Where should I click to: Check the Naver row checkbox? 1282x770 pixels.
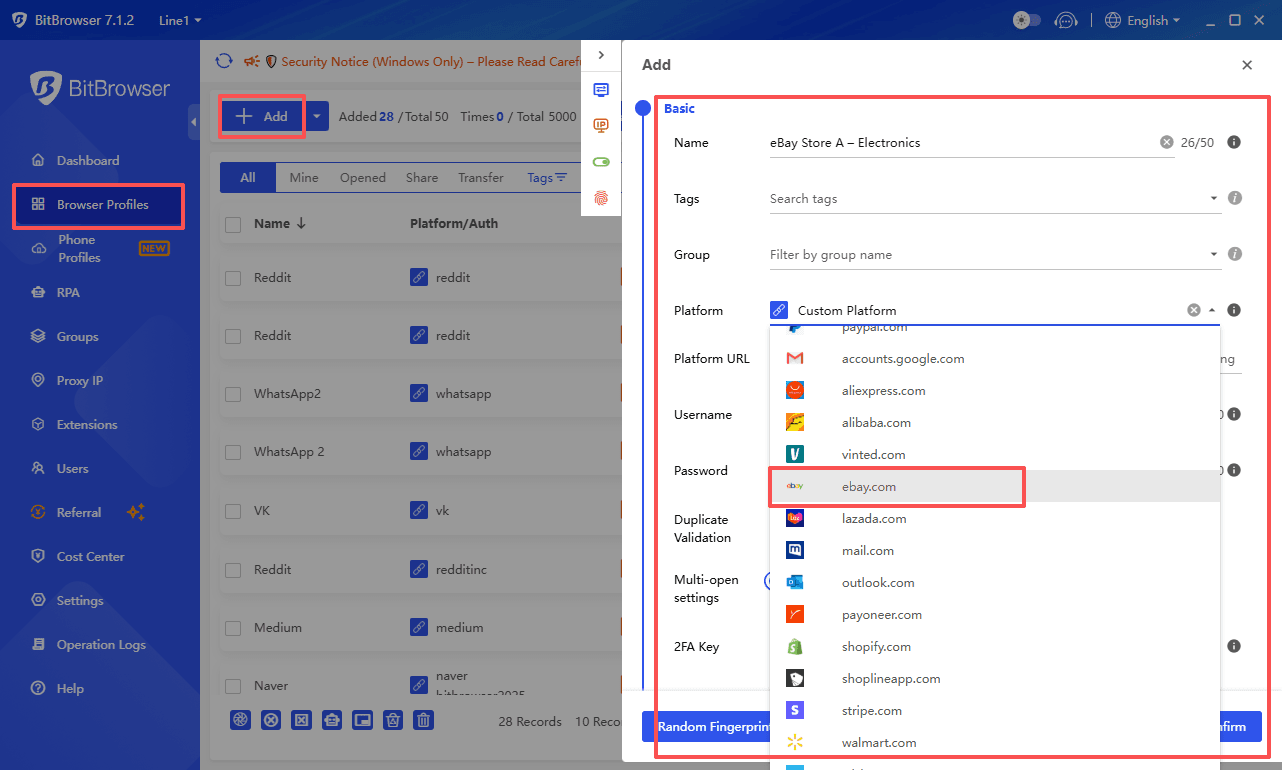[x=233, y=686]
